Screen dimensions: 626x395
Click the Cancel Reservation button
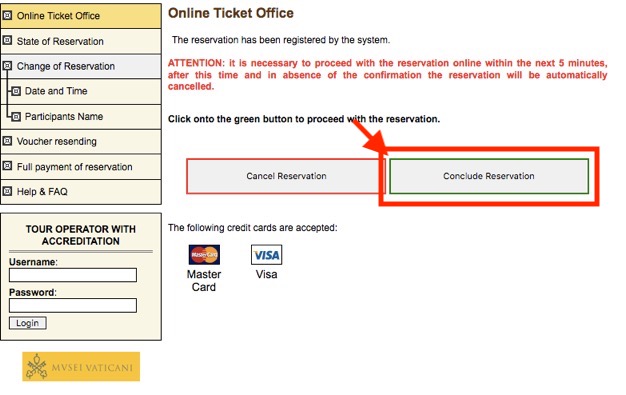click(x=286, y=176)
